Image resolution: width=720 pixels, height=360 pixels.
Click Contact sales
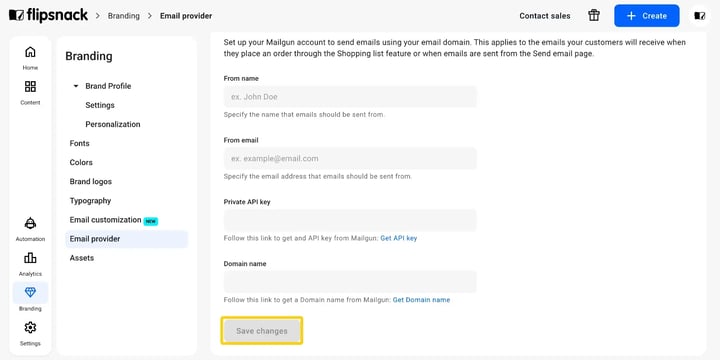tap(545, 16)
